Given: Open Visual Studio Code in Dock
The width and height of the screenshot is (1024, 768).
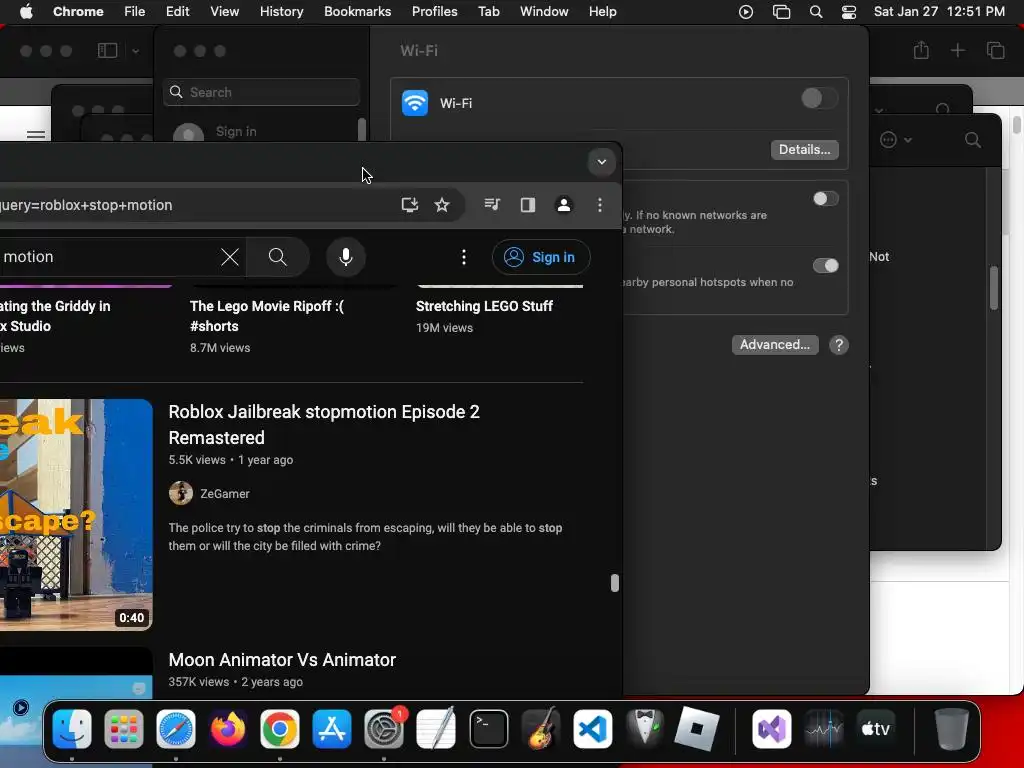Looking at the screenshot, I should click(x=592, y=729).
